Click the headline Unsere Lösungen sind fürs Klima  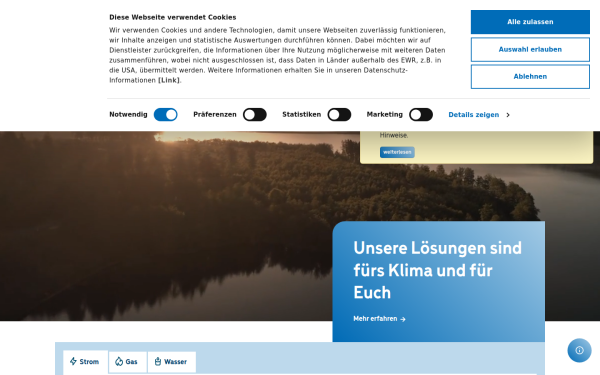(x=437, y=270)
